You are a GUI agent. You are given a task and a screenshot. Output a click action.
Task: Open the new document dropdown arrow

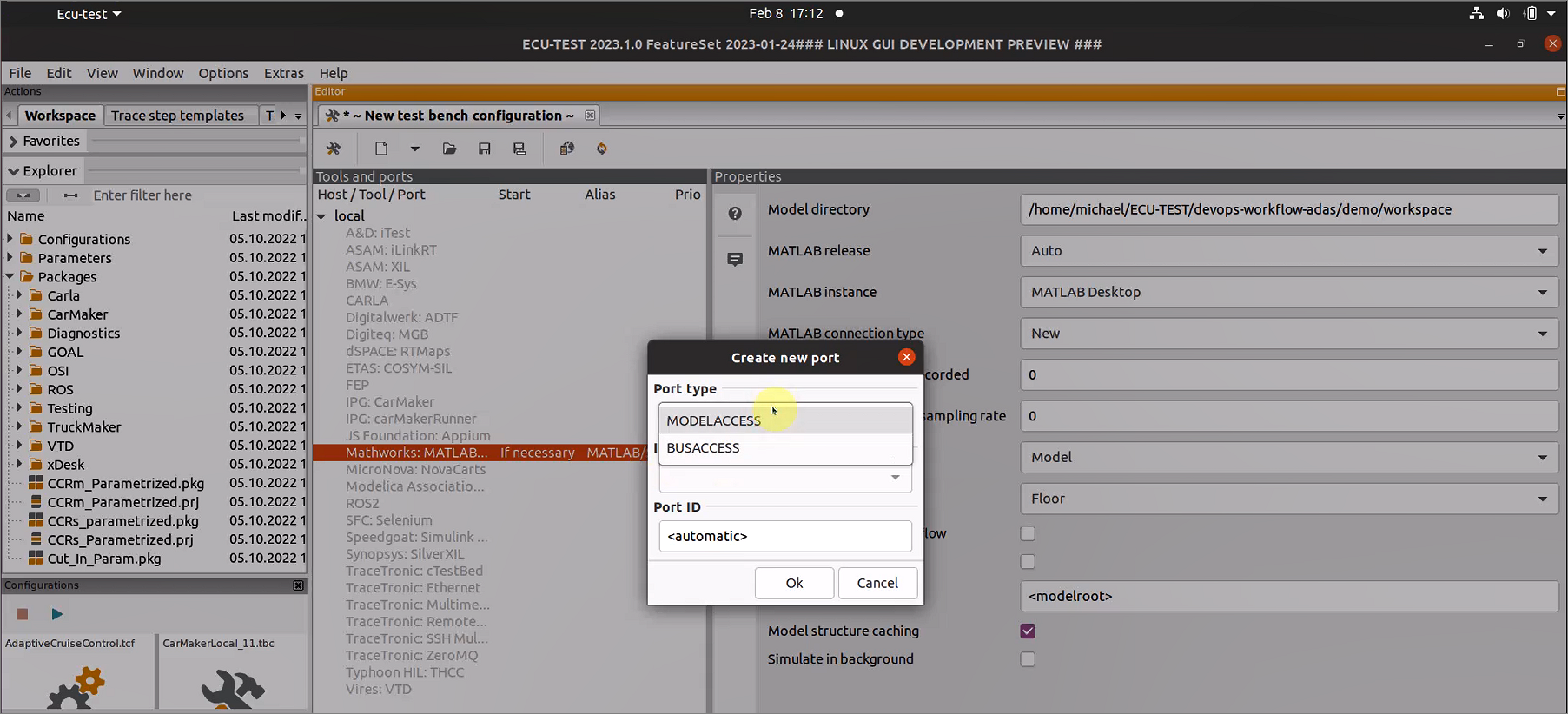[x=415, y=149]
